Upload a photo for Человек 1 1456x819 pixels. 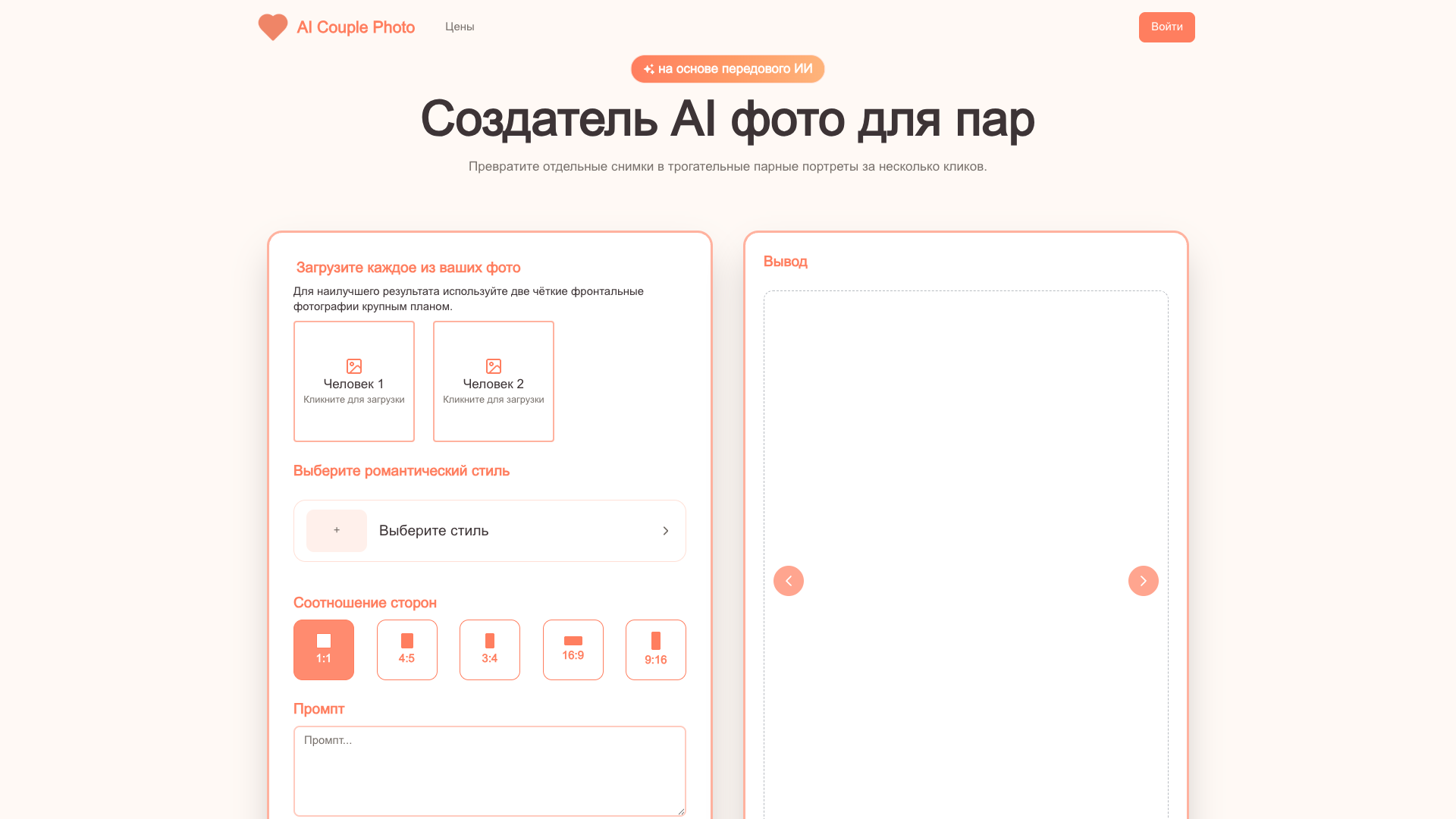[354, 381]
